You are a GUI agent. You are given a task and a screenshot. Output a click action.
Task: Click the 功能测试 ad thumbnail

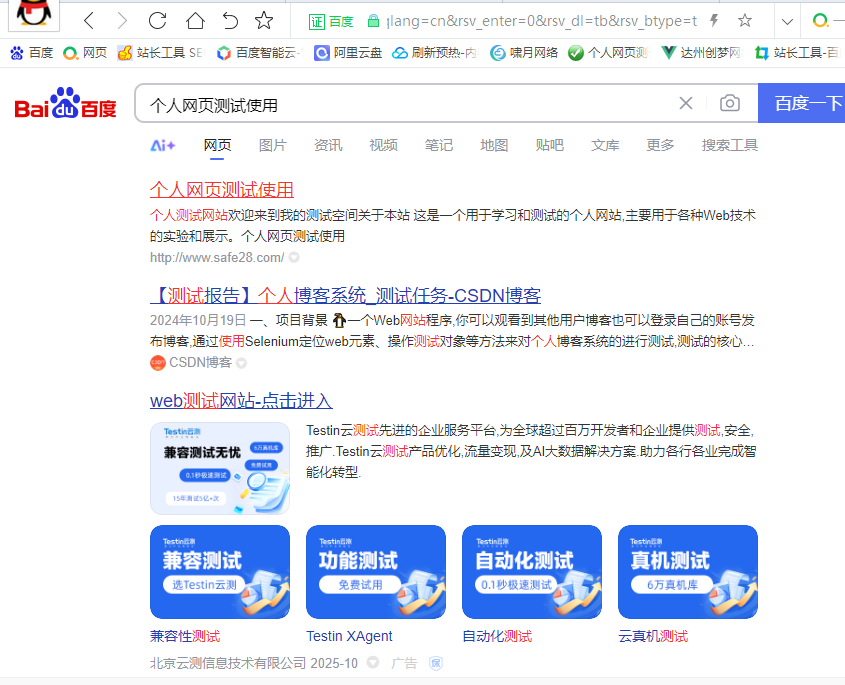[x=376, y=572]
